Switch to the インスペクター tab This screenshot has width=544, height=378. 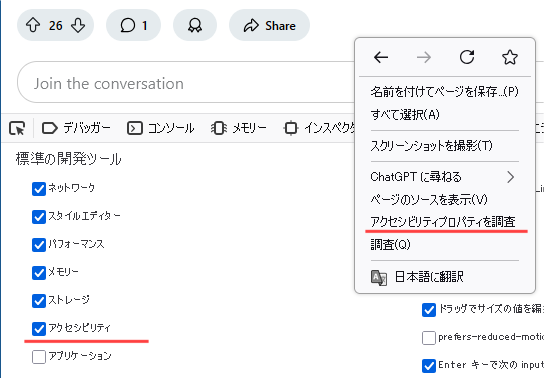click(320, 128)
